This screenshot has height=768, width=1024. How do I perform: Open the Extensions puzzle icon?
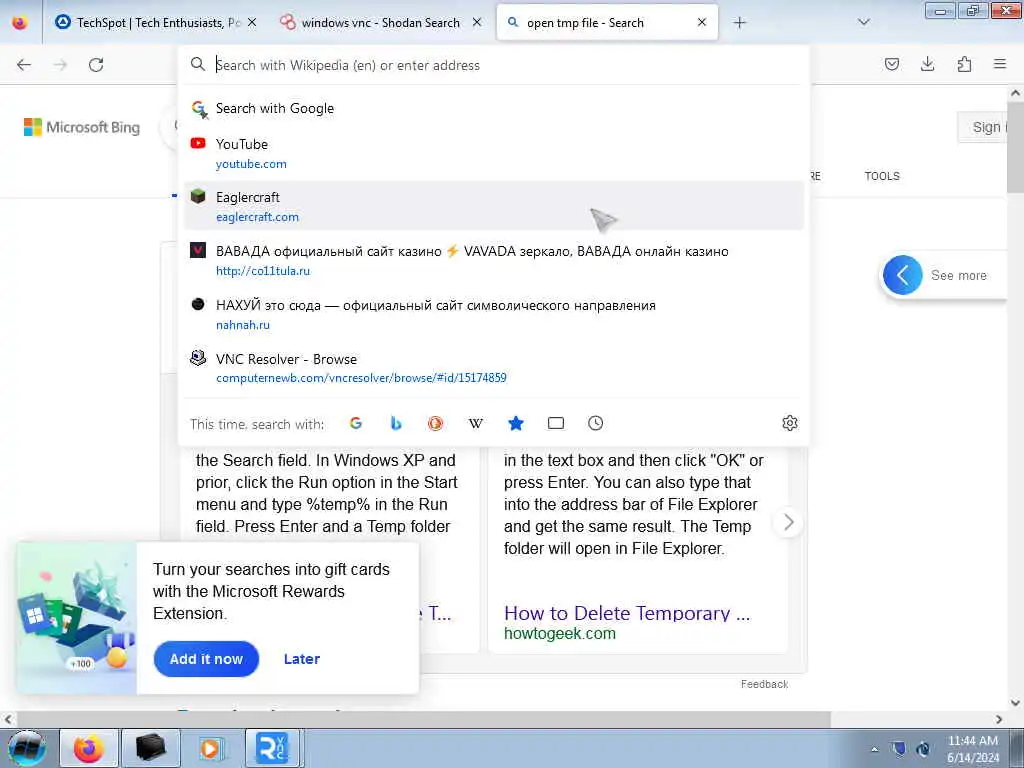click(x=964, y=64)
